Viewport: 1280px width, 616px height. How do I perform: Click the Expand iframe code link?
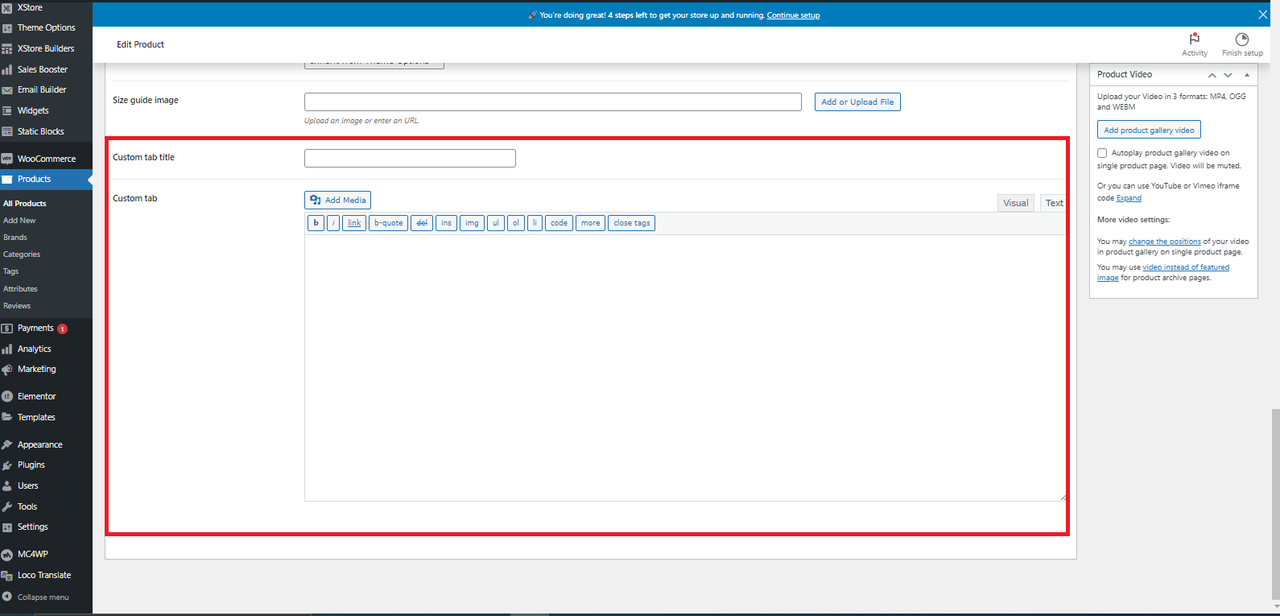click(x=1128, y=198)
